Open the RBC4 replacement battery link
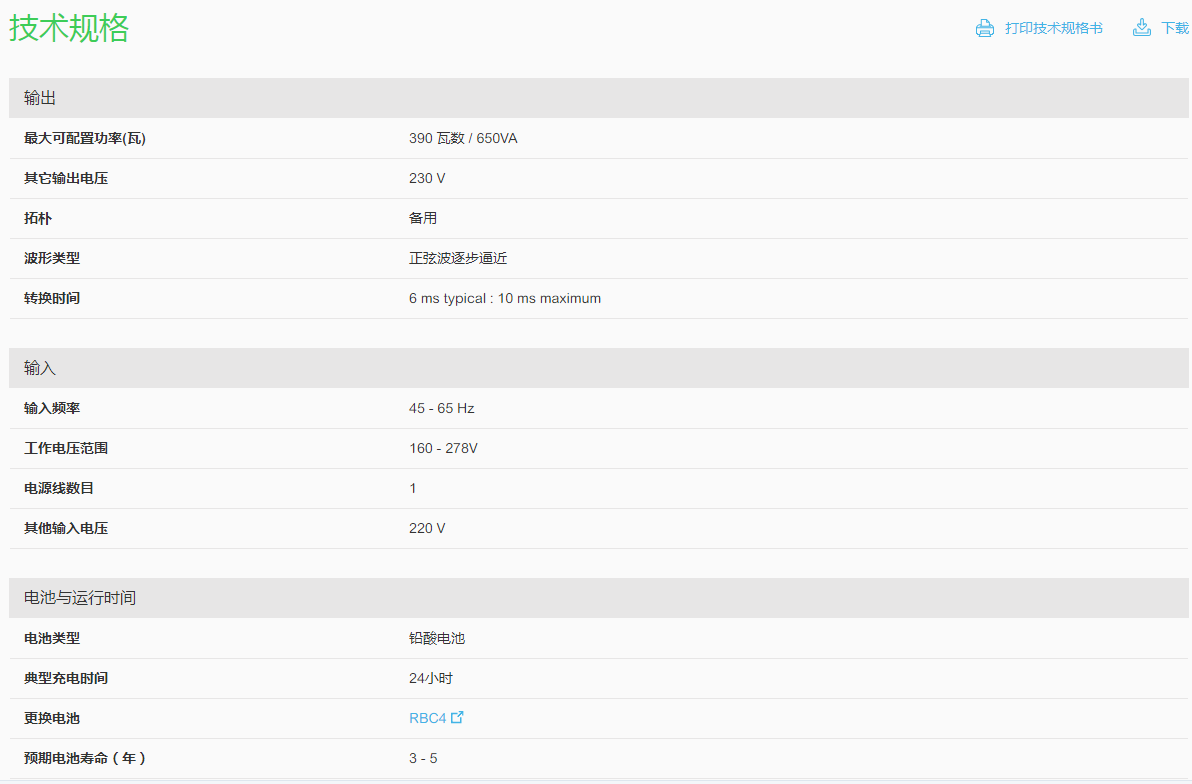The height and width of the screenshot is (784, 1192). [x=427, y=718]
